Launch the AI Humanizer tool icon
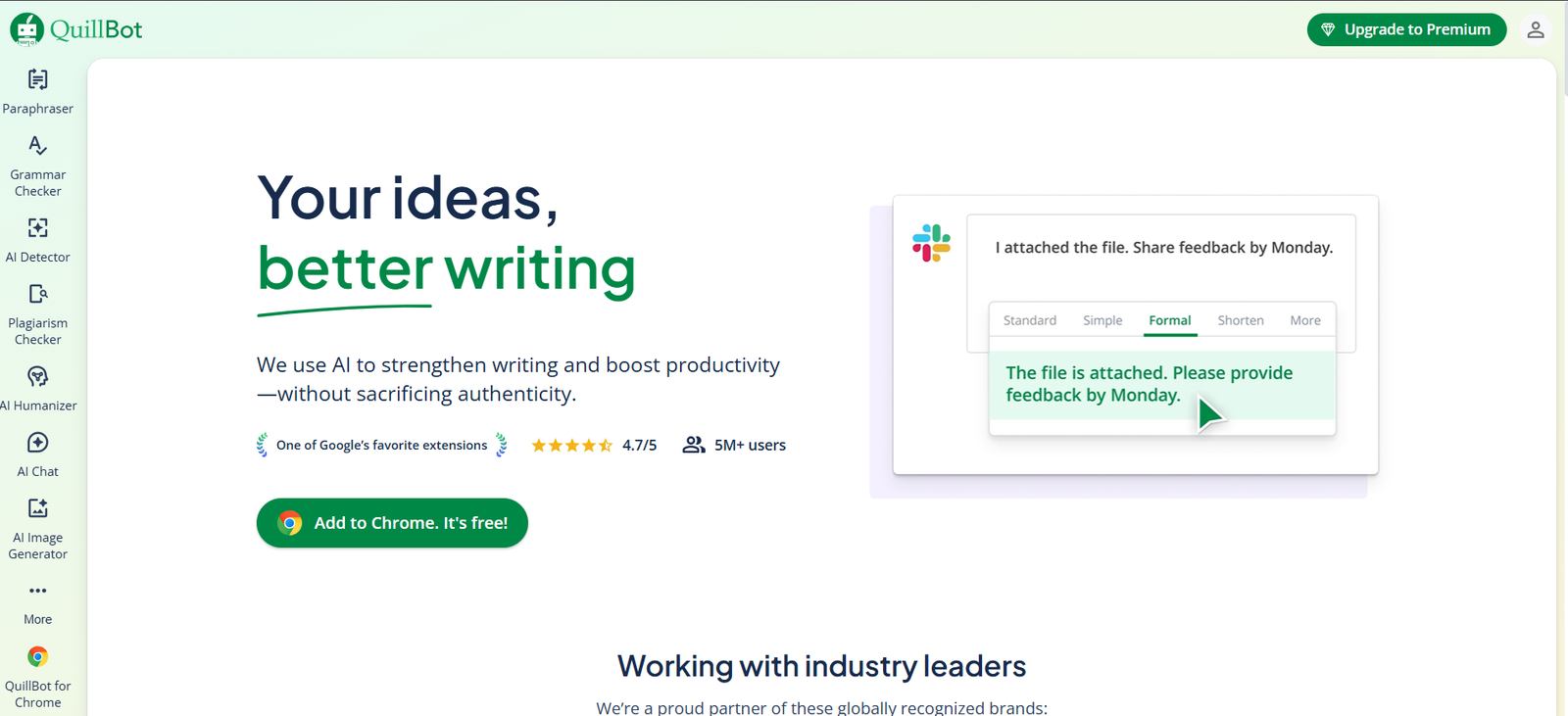 pyautogui.click(x=37, y=377)
